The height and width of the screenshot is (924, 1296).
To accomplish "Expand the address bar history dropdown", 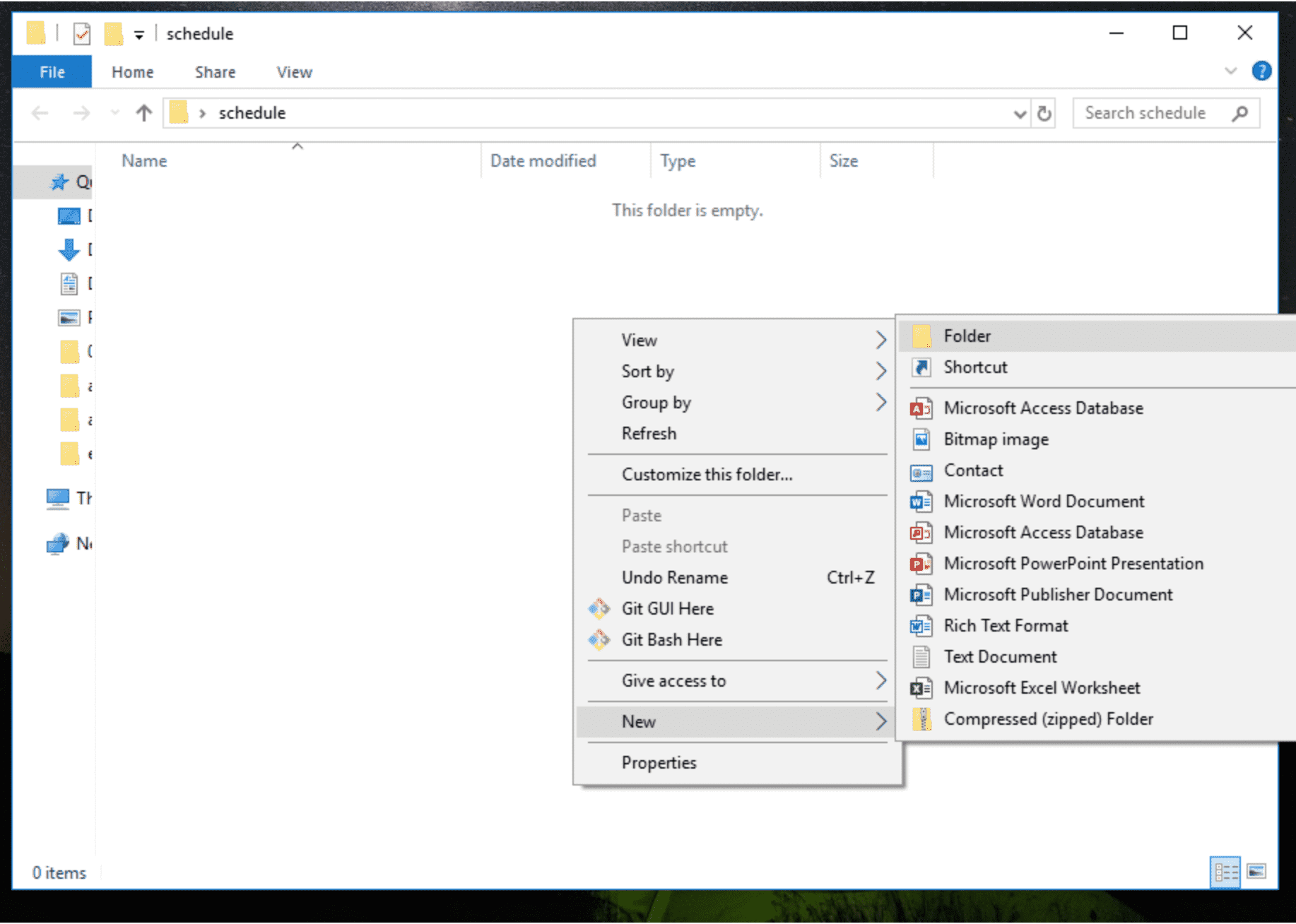I will (x=1019, y=114).
